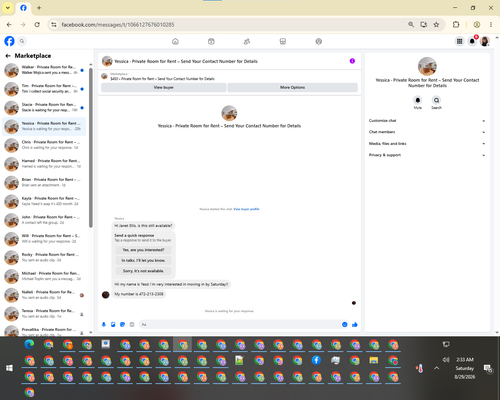This screenshot has width=500, height=400.
Task: Open the Kayla Private Room conversation
Action: tap(44, 201)
